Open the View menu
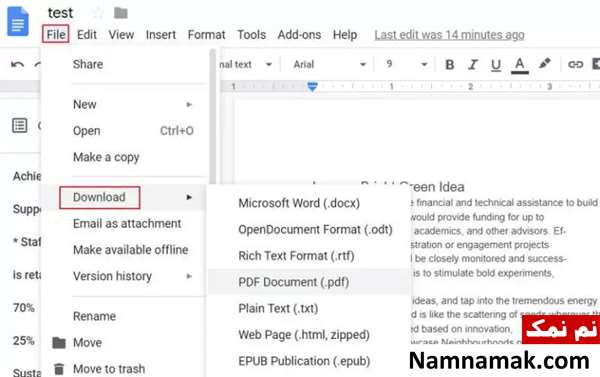Image resolution: width=600 pixels, height=377 pixels. pyautogui.click(x=121, y=34)
